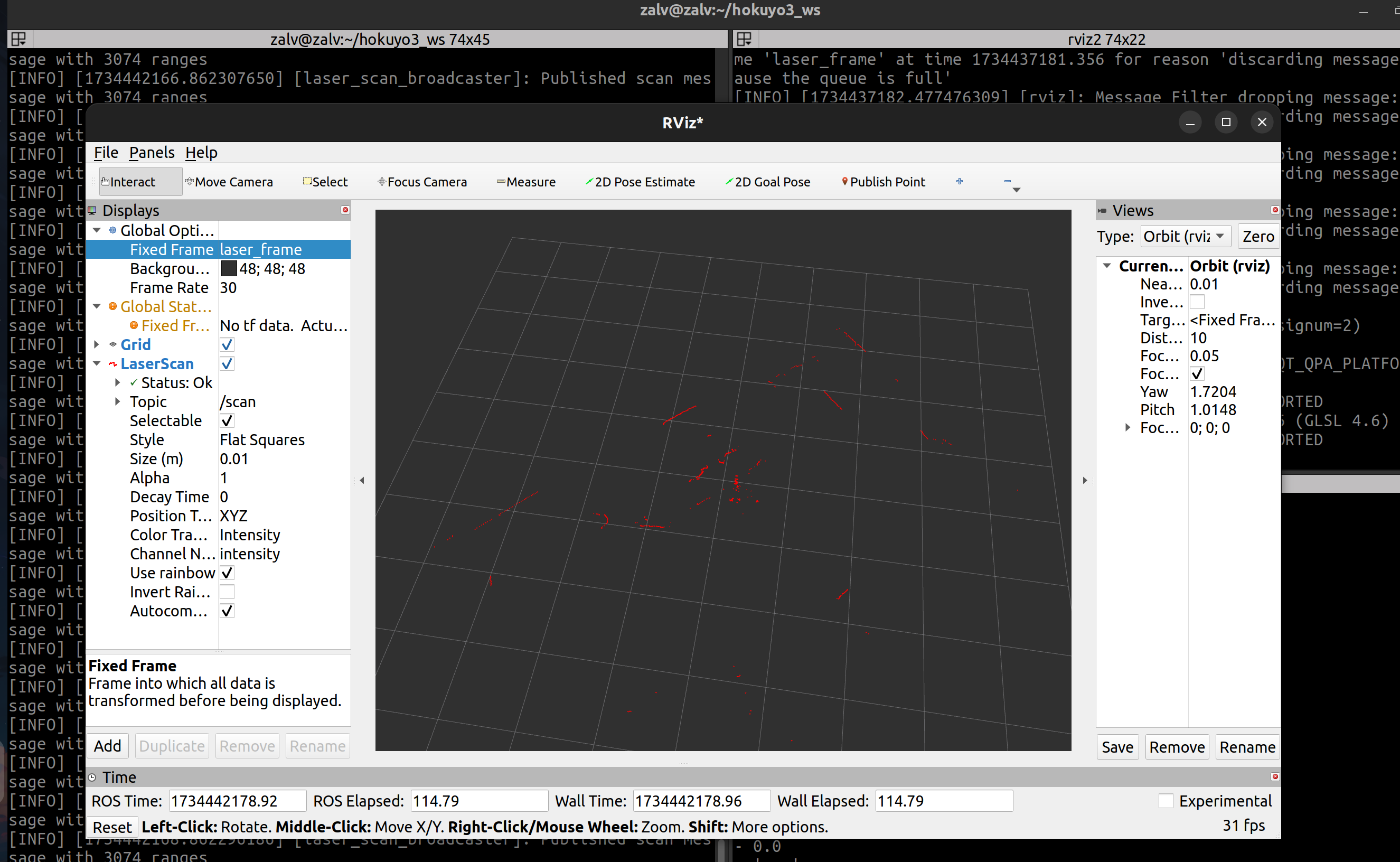Click the blue minus remove-tool icon

tap(1007, 181)
